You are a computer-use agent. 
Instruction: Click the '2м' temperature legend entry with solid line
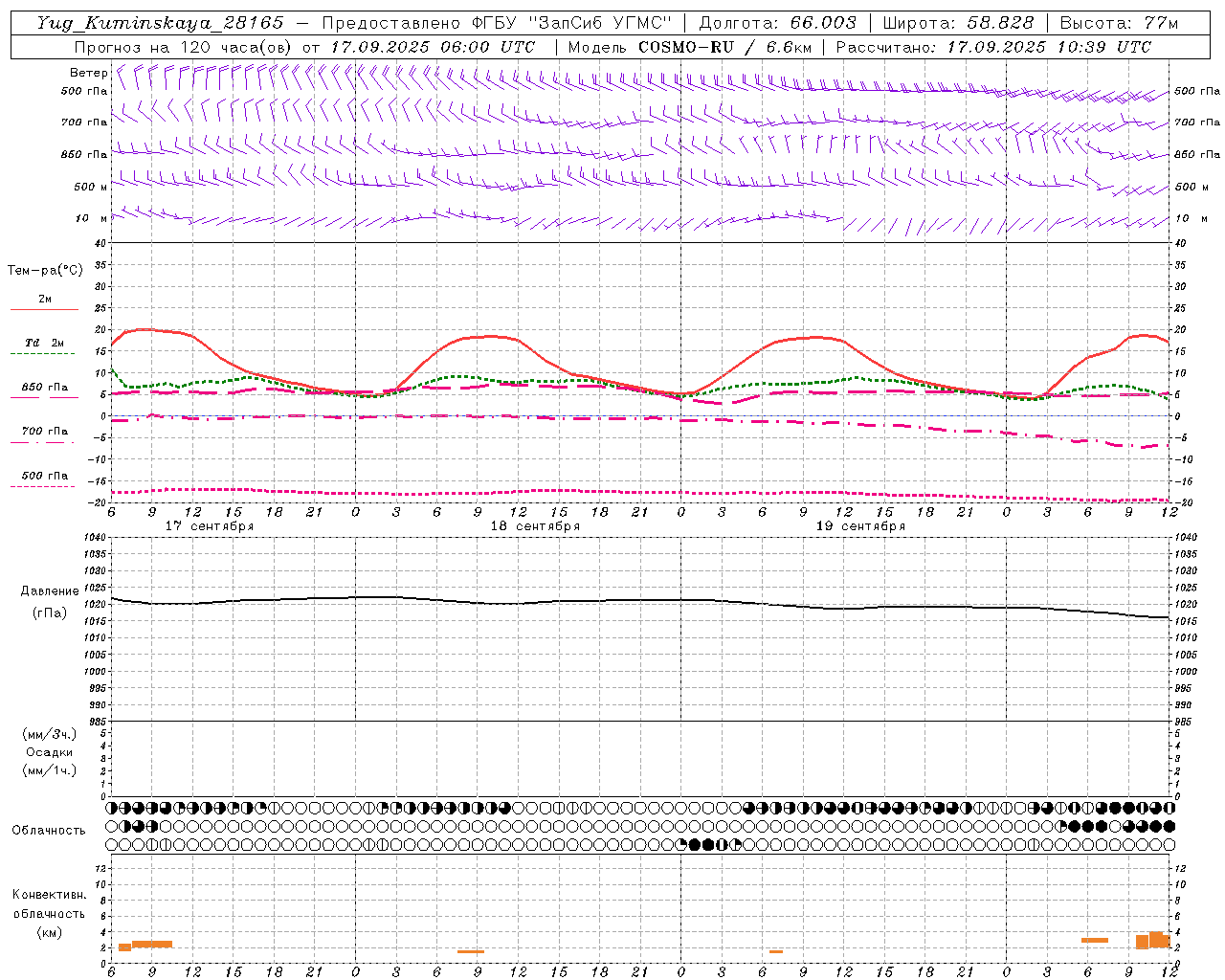click(x=45, y=299)
